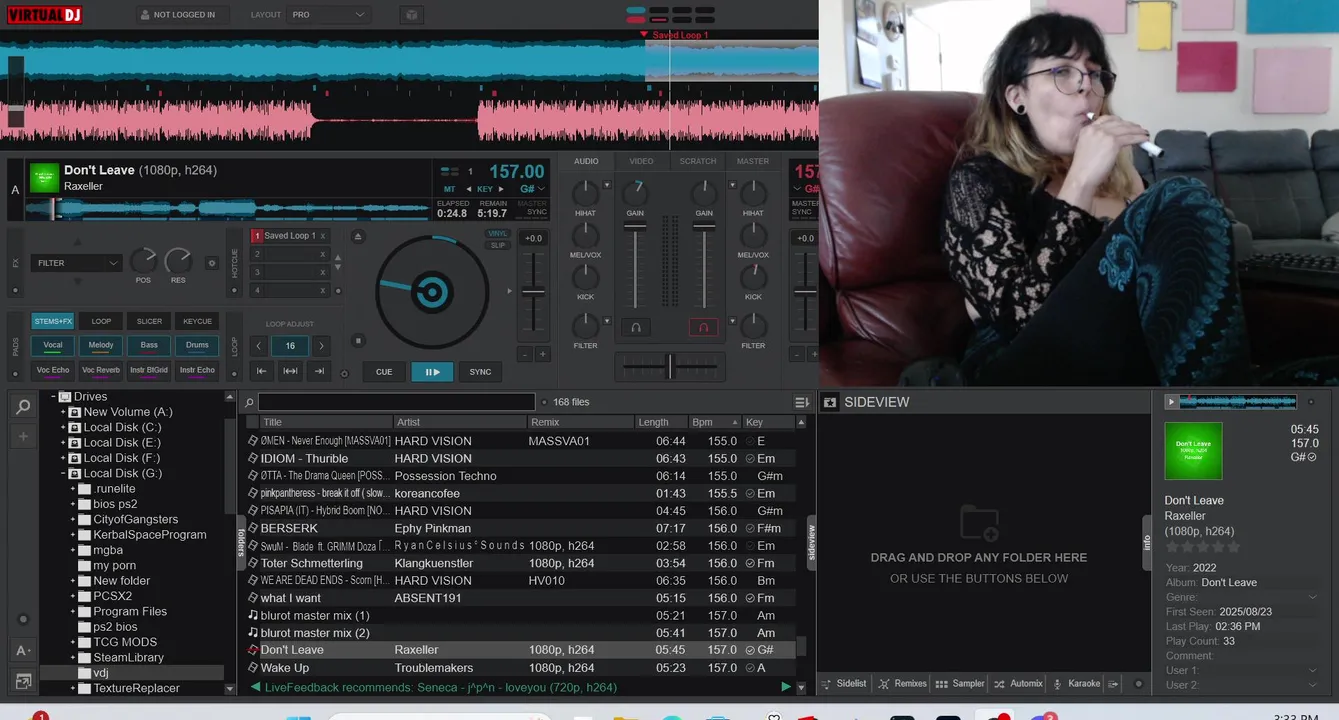This screenshot has width=1339, height=720.
Task: Toggle master tempo MT on deck A
Action: coord(449,189)
